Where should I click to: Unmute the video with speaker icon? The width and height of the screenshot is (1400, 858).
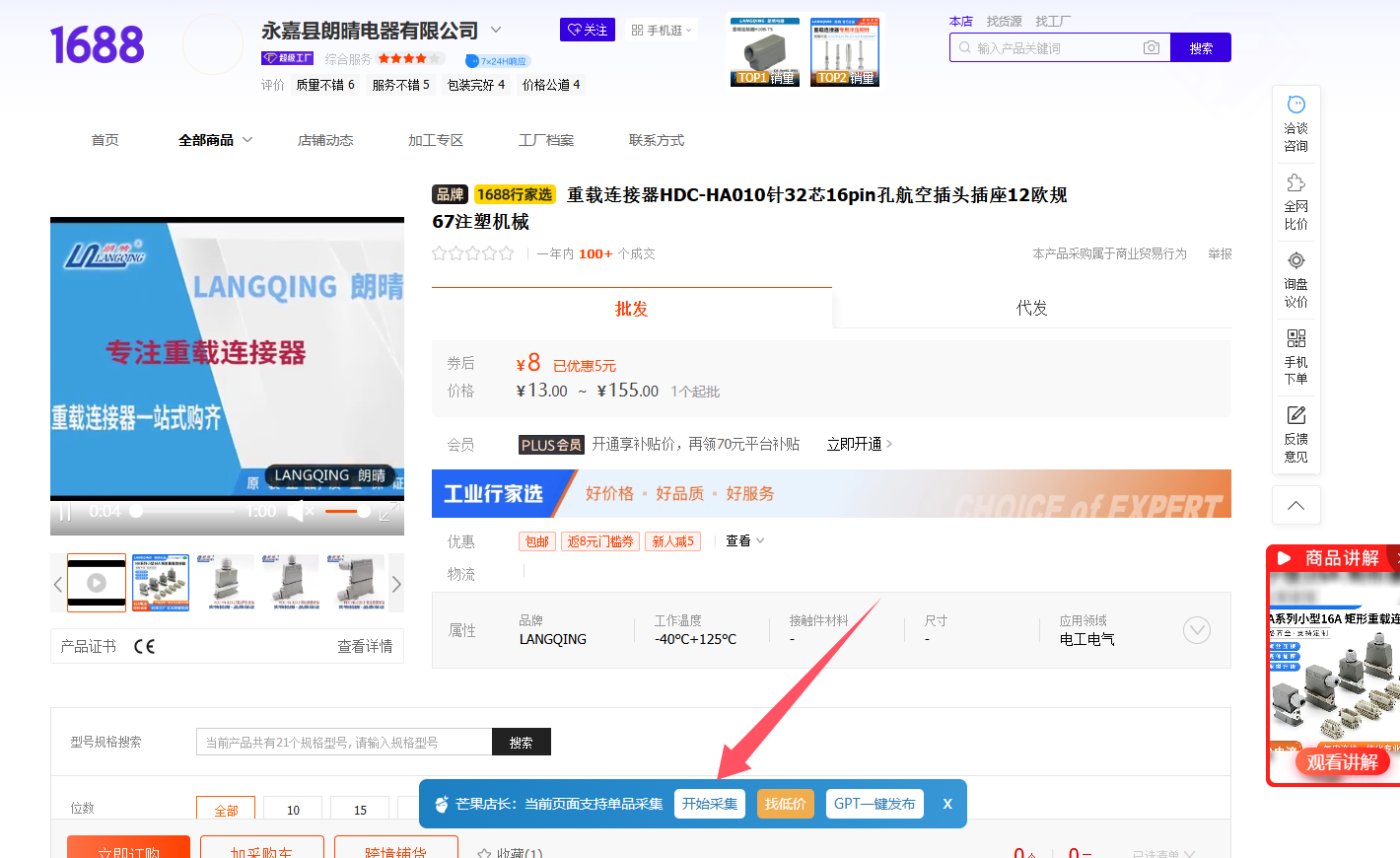click(300, 511)
